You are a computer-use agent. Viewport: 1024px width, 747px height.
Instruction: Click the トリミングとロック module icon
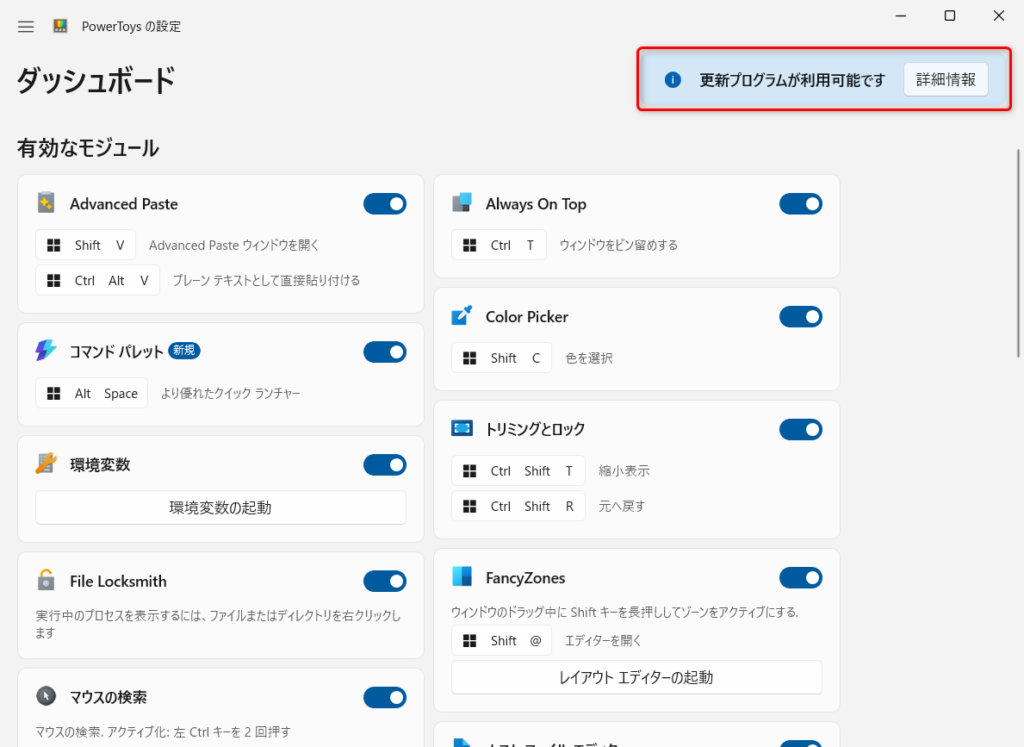click(462, 428)
